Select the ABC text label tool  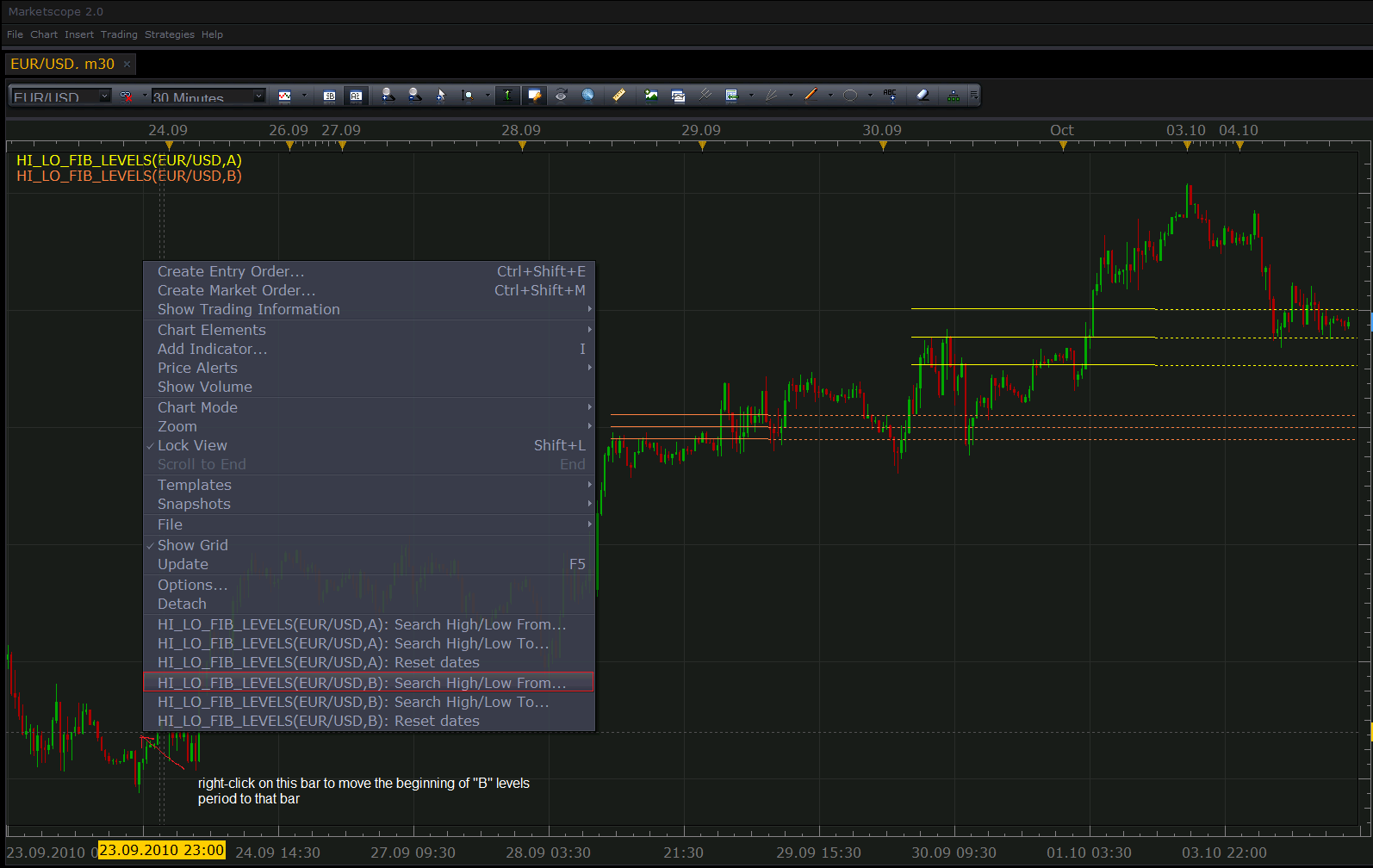(890, 95)
